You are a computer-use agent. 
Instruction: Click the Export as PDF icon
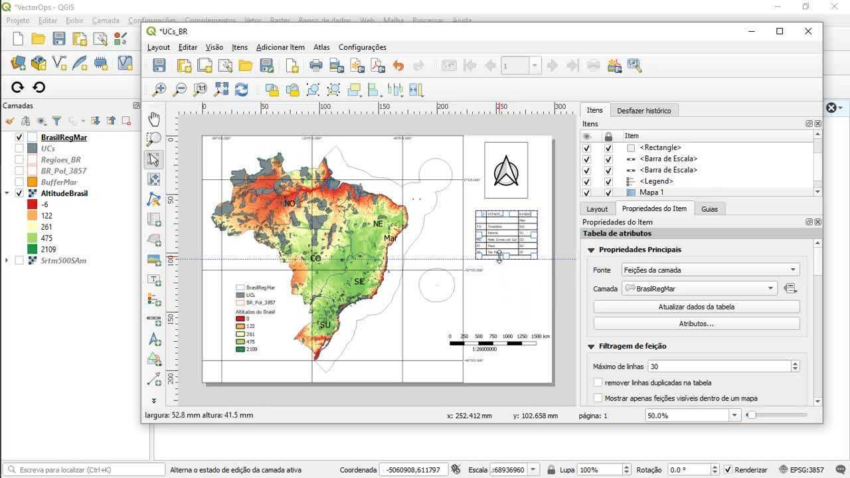(377, 66)
